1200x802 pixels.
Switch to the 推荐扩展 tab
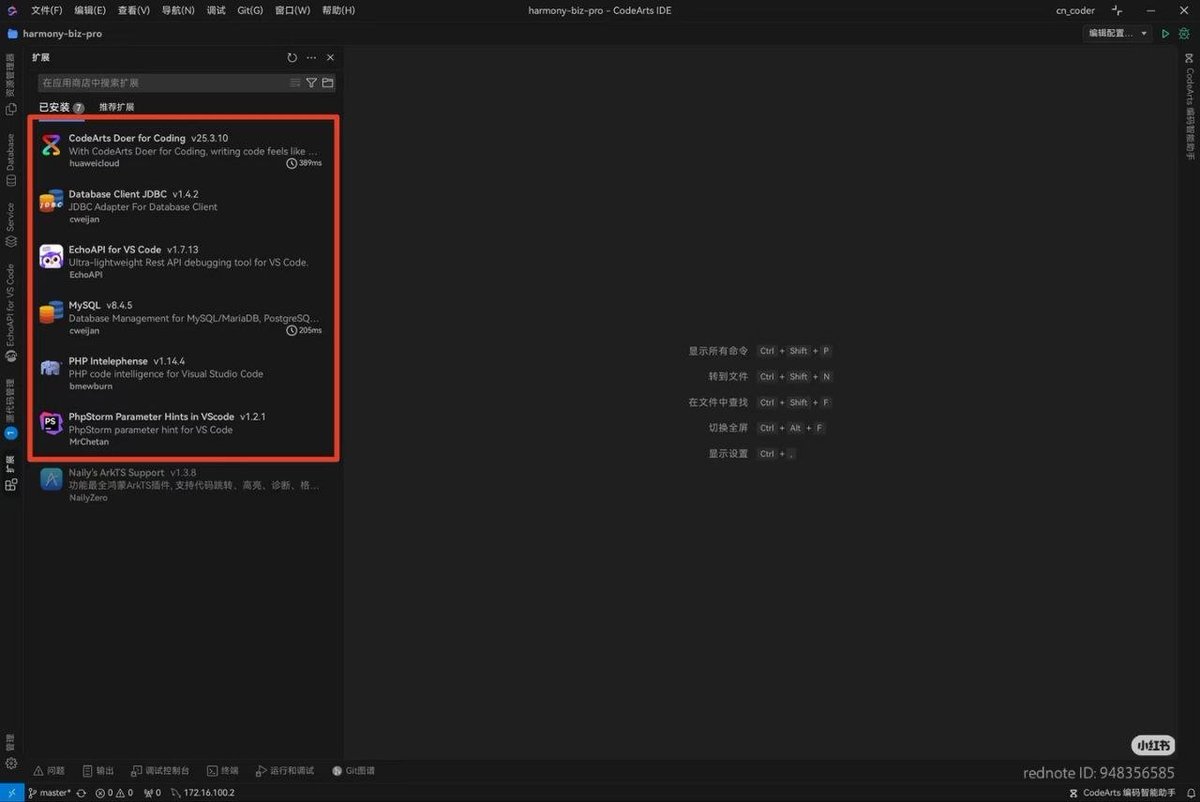(116, 107)
